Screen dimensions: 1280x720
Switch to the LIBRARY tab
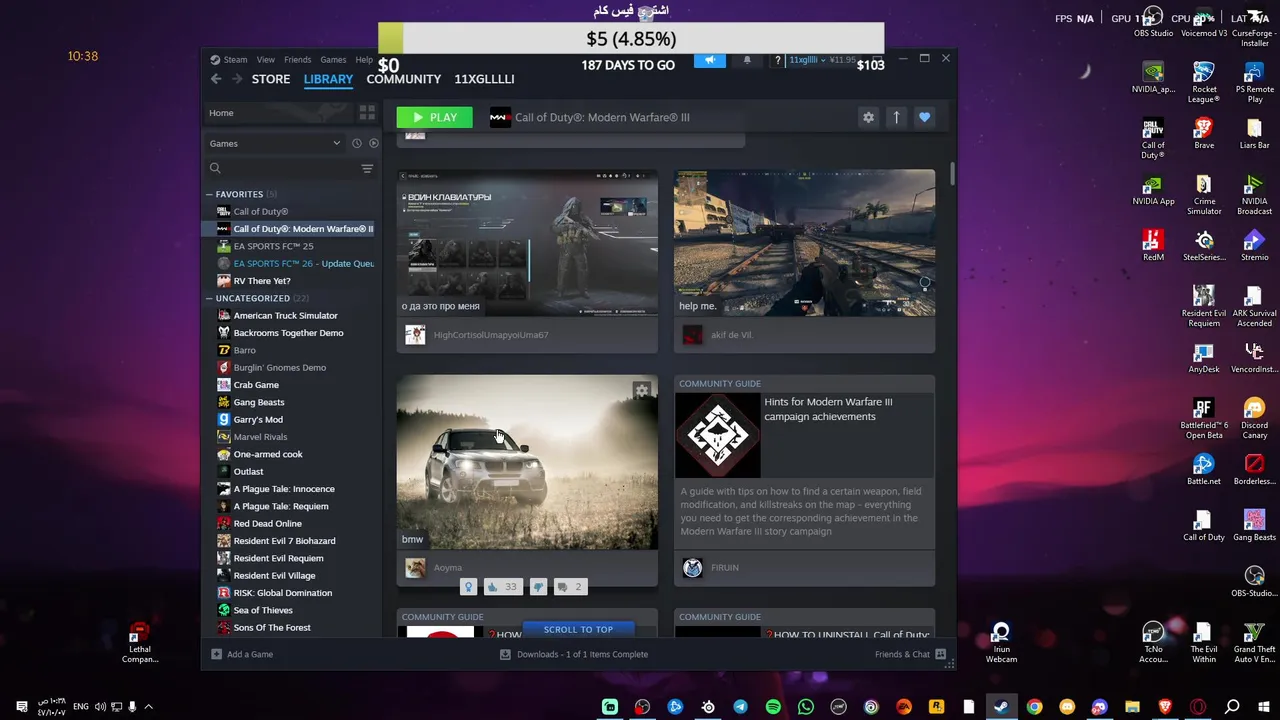click(x=328, y=79)
